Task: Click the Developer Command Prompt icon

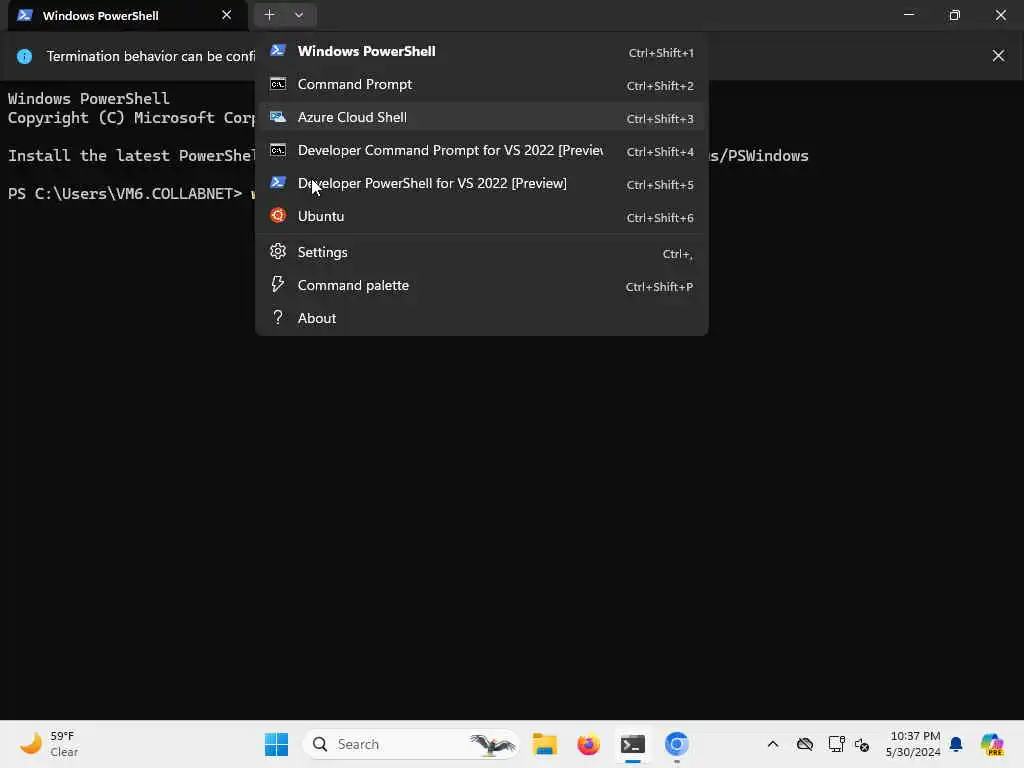Action: 278,150
